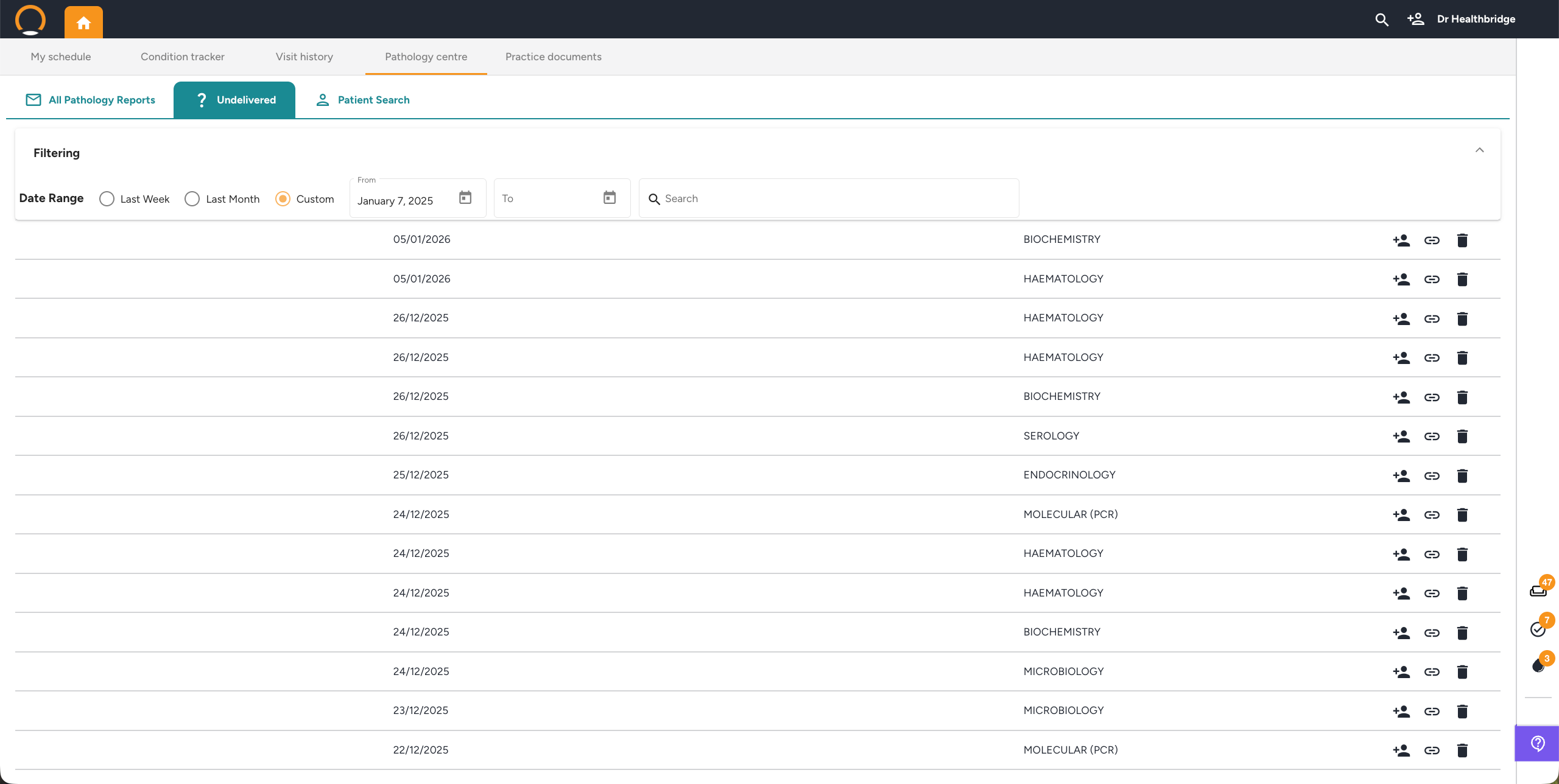The height and width of the screenshot is (784, 1559).
Task: Collapse the Filtering panel chevron
Action: 1479,150
